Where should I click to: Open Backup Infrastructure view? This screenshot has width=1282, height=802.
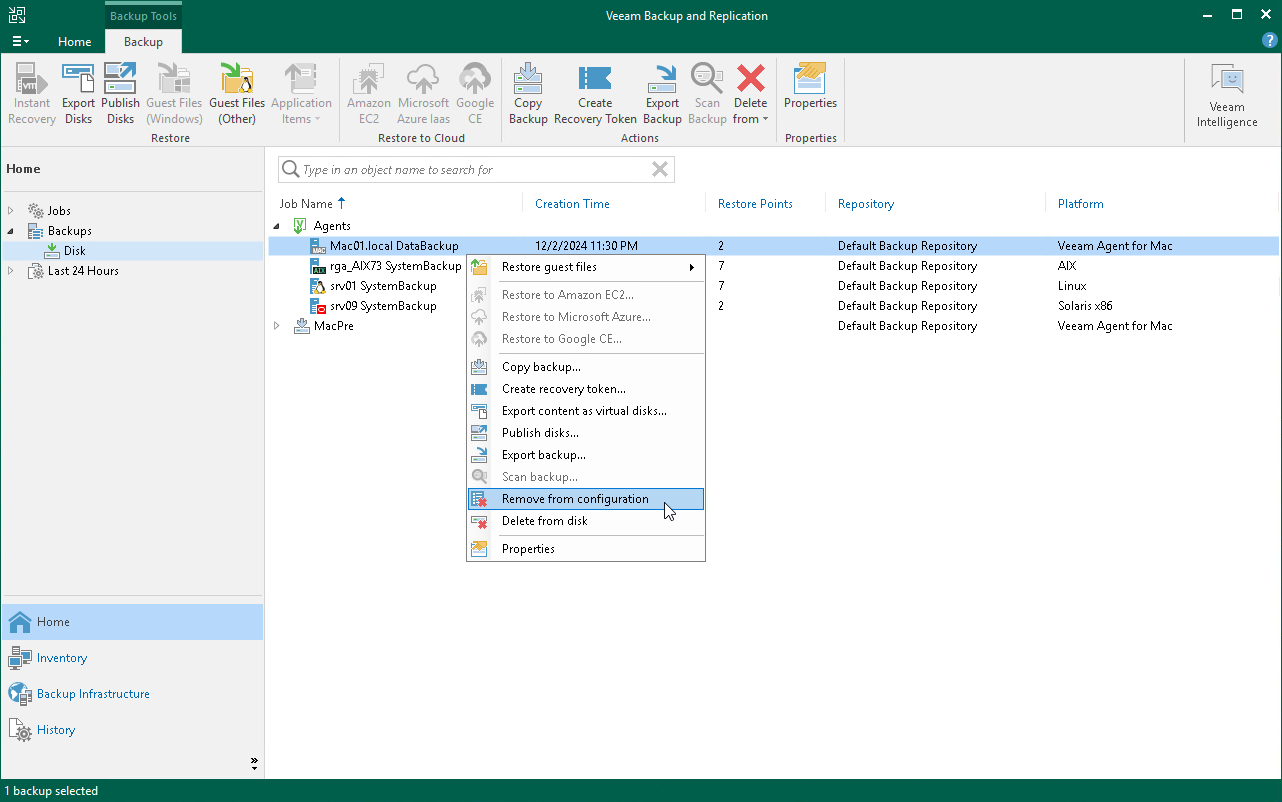[94, 693]
